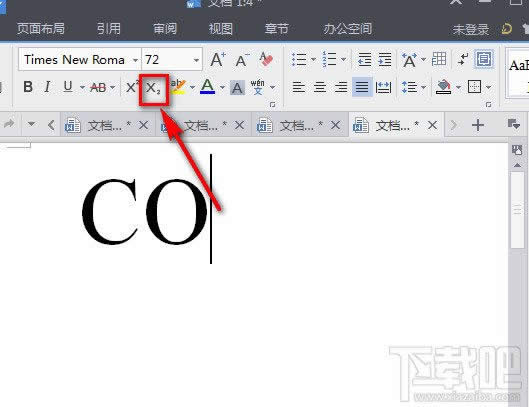Viewport: 529px width, 407px height.
Task: Open the 审阅 ribbon tab
Action: (165, 28)
